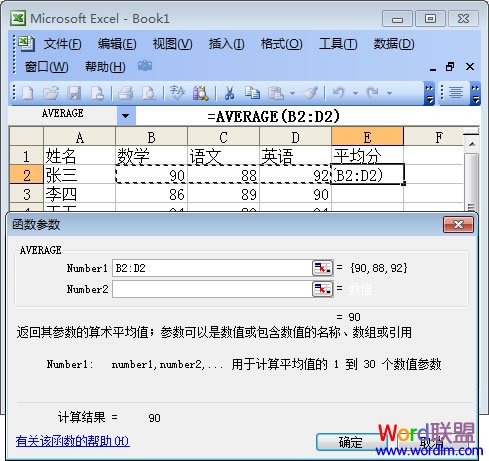Select the column E header
Screen dimensions: 489x461
[x=367, y=136]
